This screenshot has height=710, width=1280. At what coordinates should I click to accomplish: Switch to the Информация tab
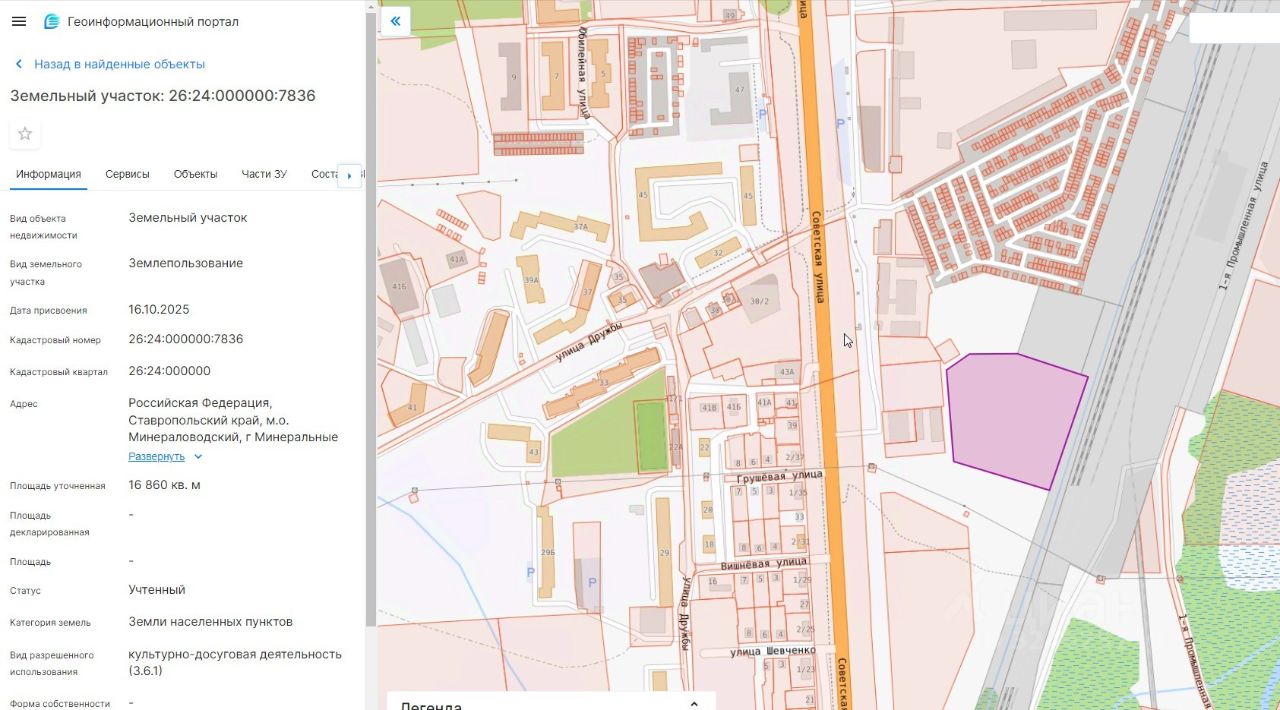tap(48, 174)
